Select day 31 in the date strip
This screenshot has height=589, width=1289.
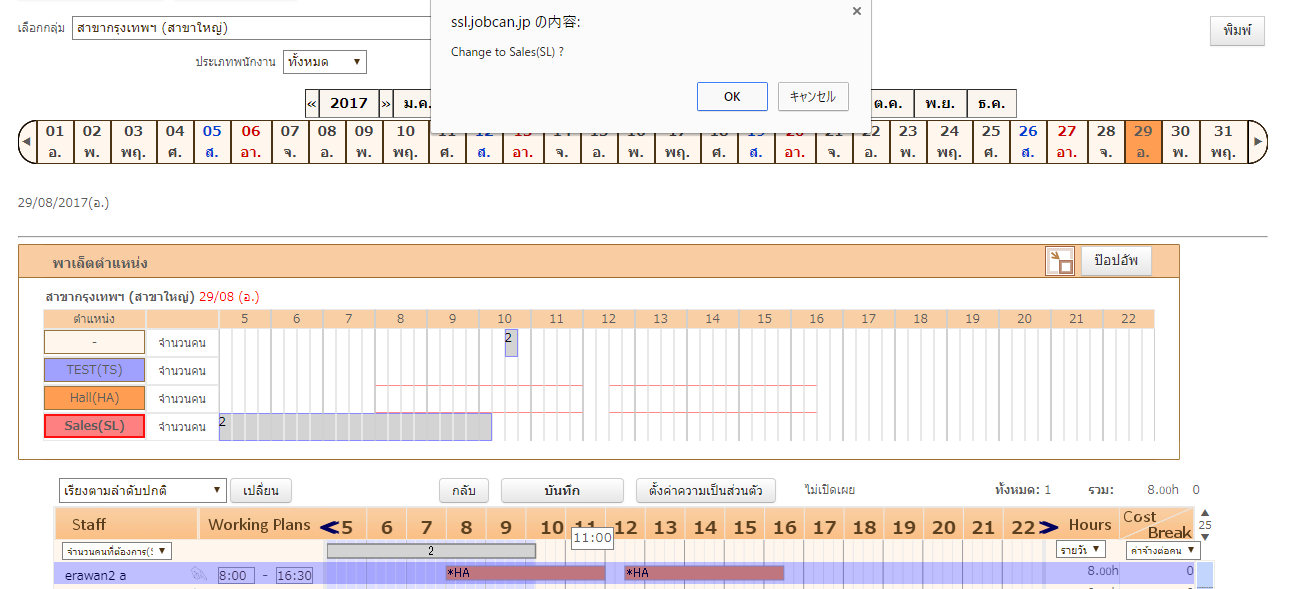pyautogui.click(x=1222, y=142)
